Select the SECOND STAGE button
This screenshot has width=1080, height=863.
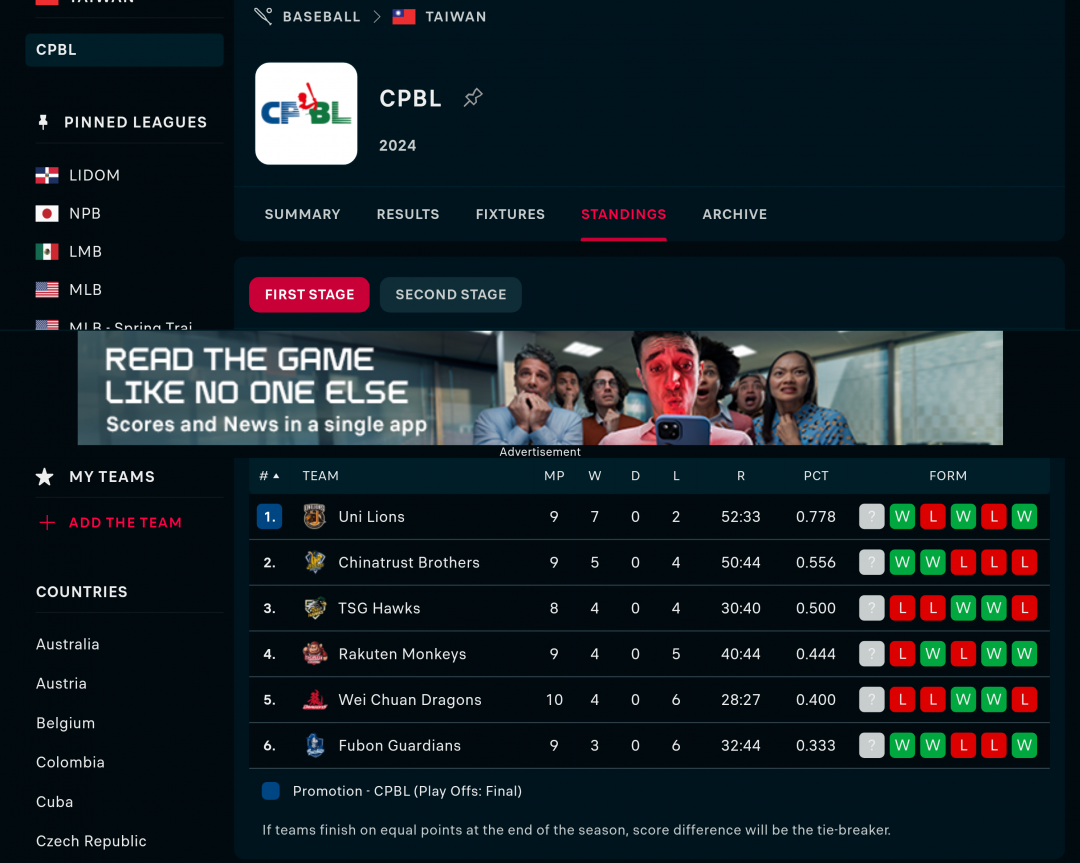(x=450, y=295)
